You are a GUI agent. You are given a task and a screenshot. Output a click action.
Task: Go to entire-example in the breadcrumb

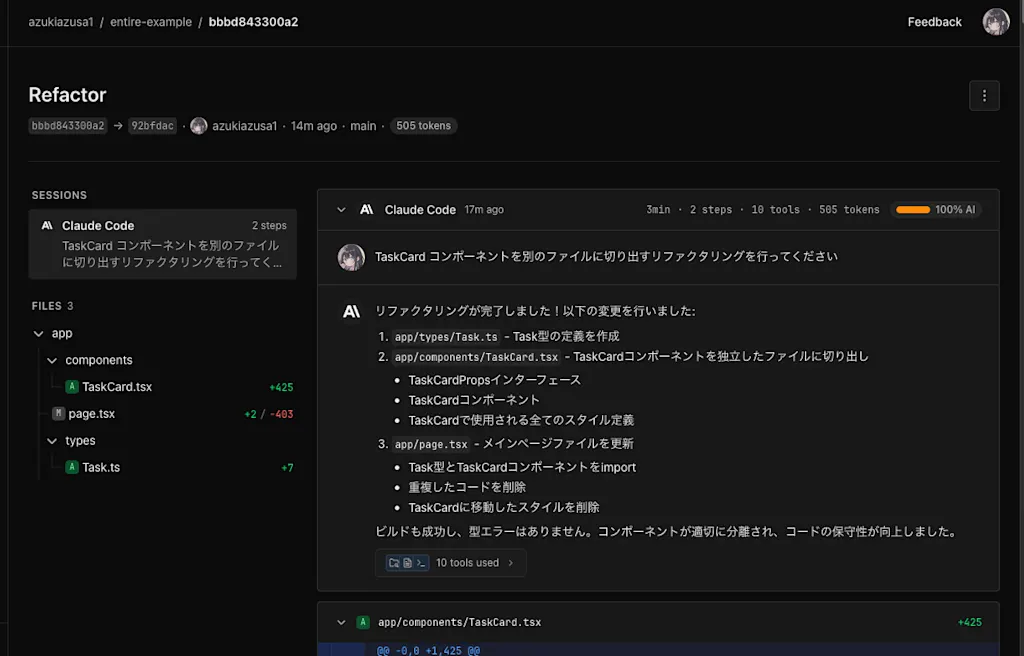click(x=151, y=22)
